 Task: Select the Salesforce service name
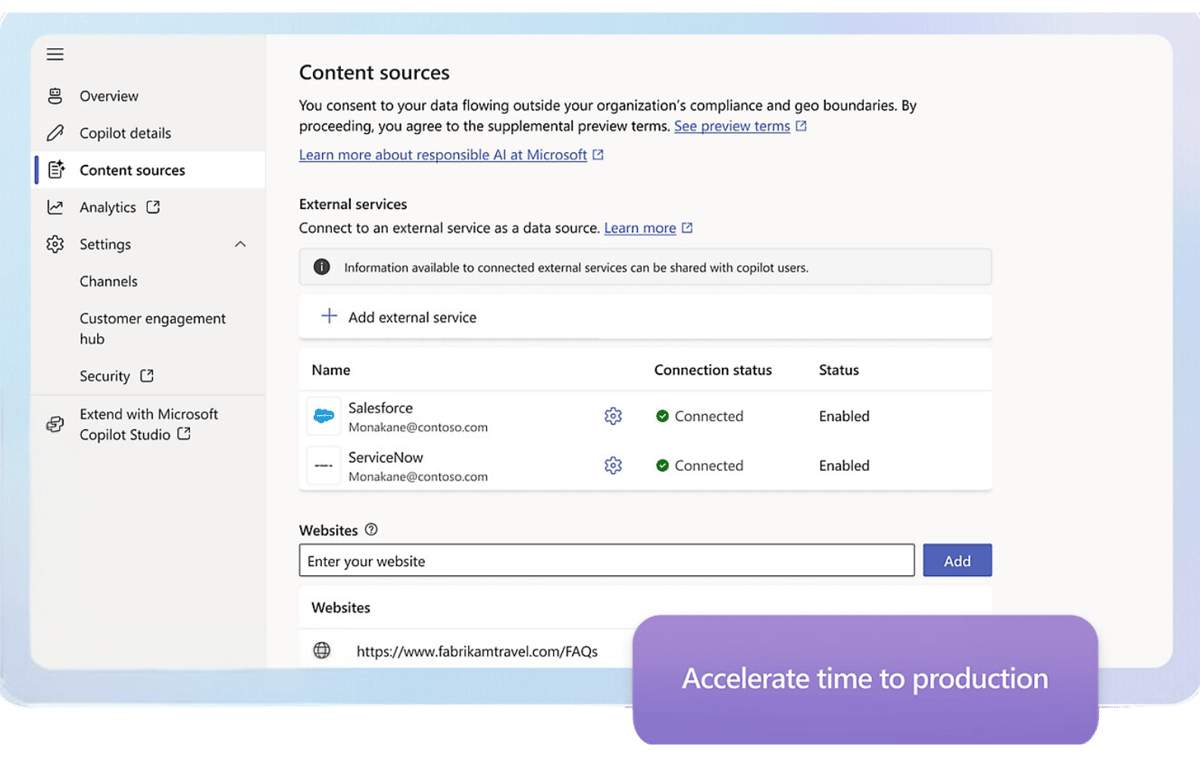pyautogui.click(x=380, y=408)
